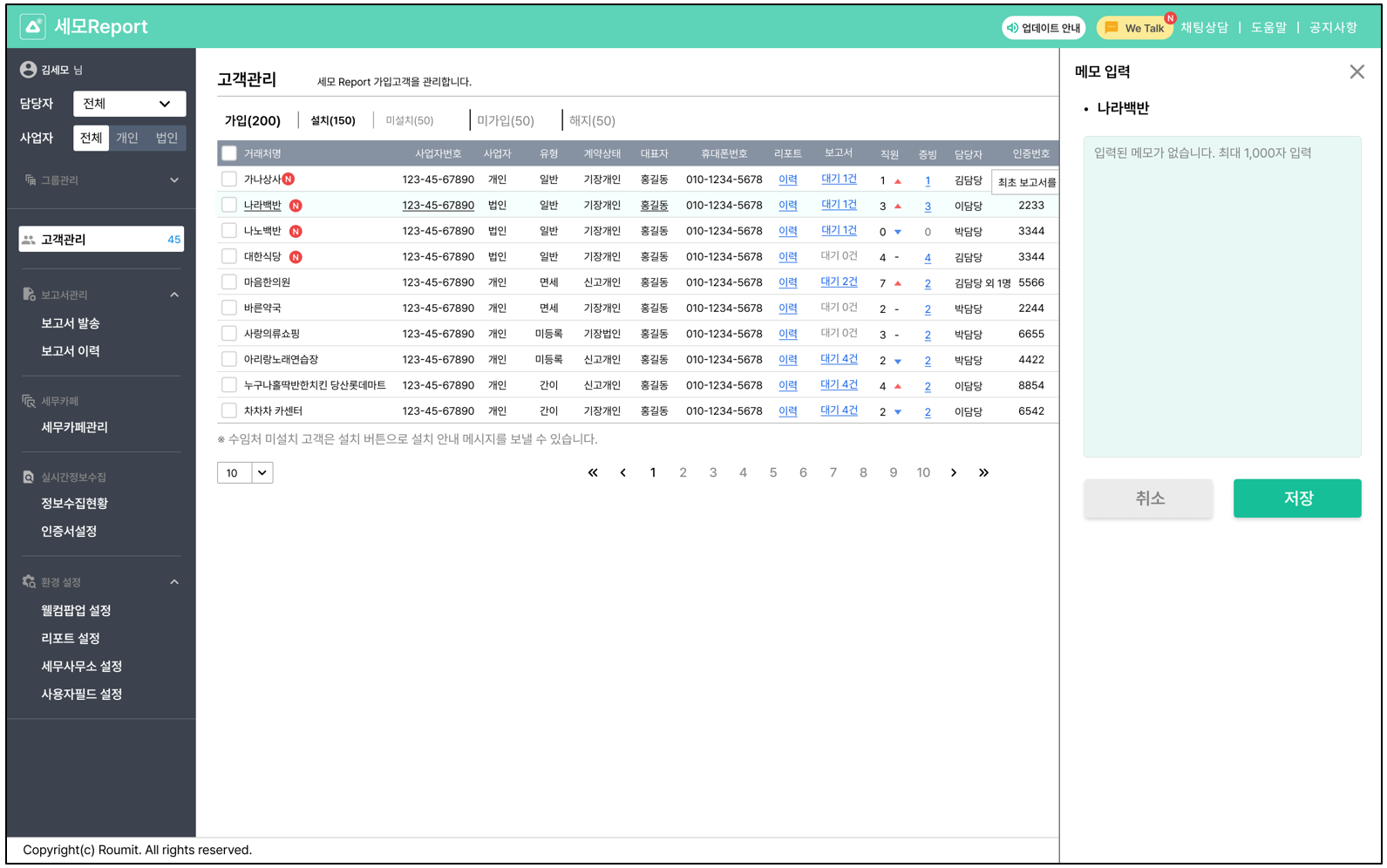Click the 취소 button
This screenshot has width=1387, height=868.
[x=1147, y=498]
